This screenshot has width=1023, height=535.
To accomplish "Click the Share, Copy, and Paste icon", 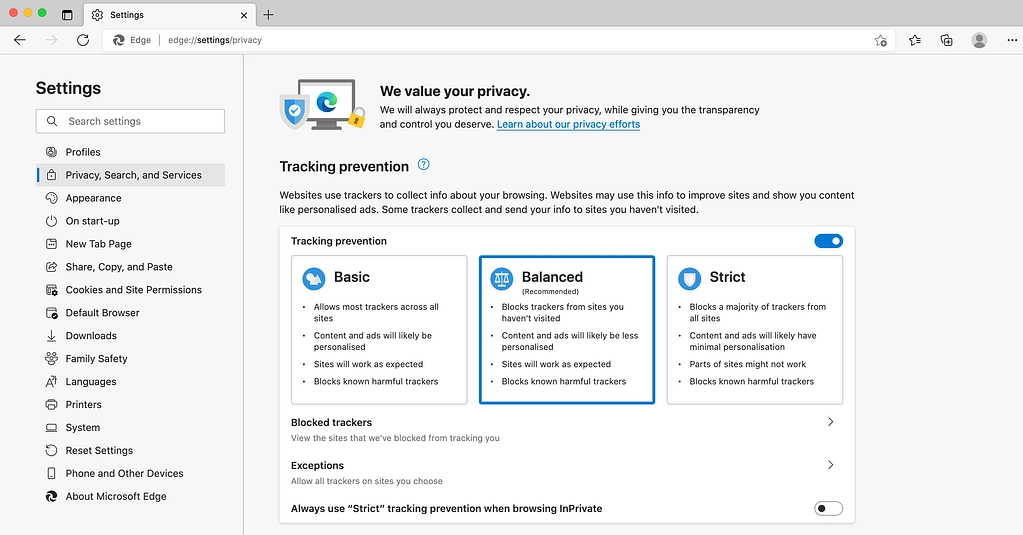I will [x=52, y=267].
